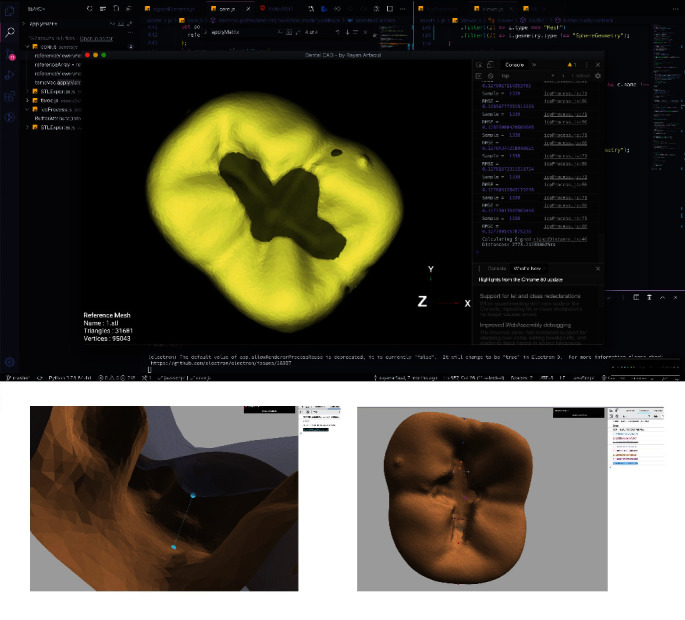Screen dimensions: 685x620
Task: Switch to the index.html editor tab
Action: coord(276,9)
